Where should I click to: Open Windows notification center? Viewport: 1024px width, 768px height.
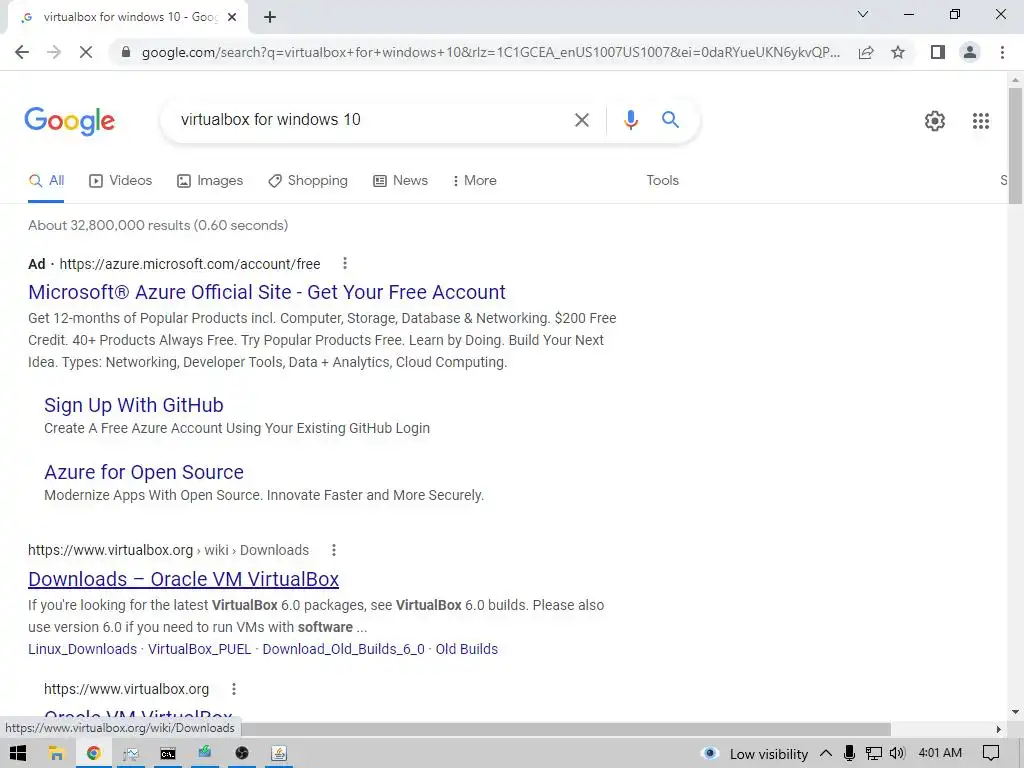[991, 754]
